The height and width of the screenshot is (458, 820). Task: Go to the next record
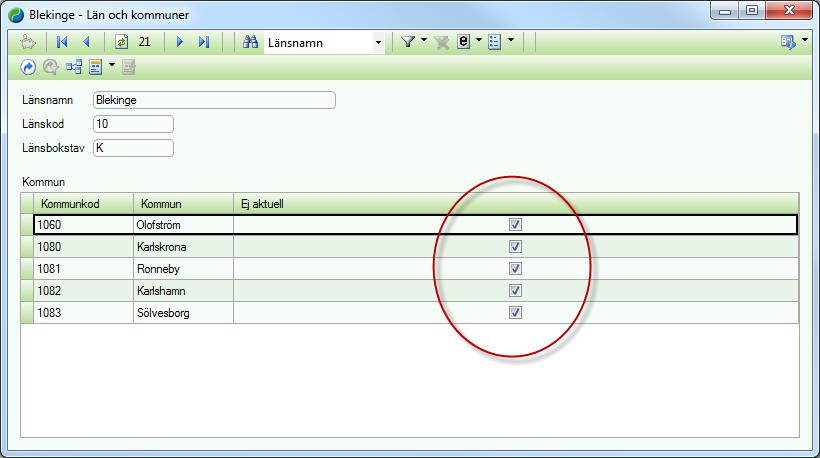[x=180, y=42]
